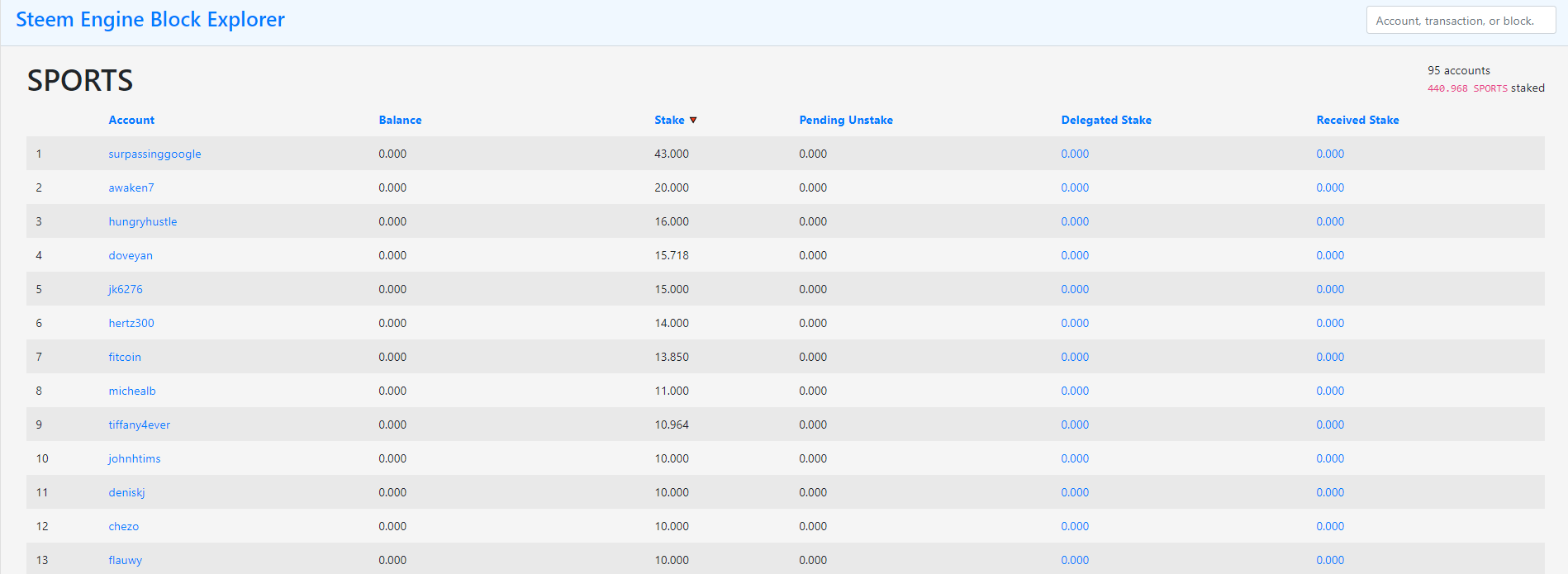Open the tiffany4ever account

pyautogui.click(x=139, y=425)
